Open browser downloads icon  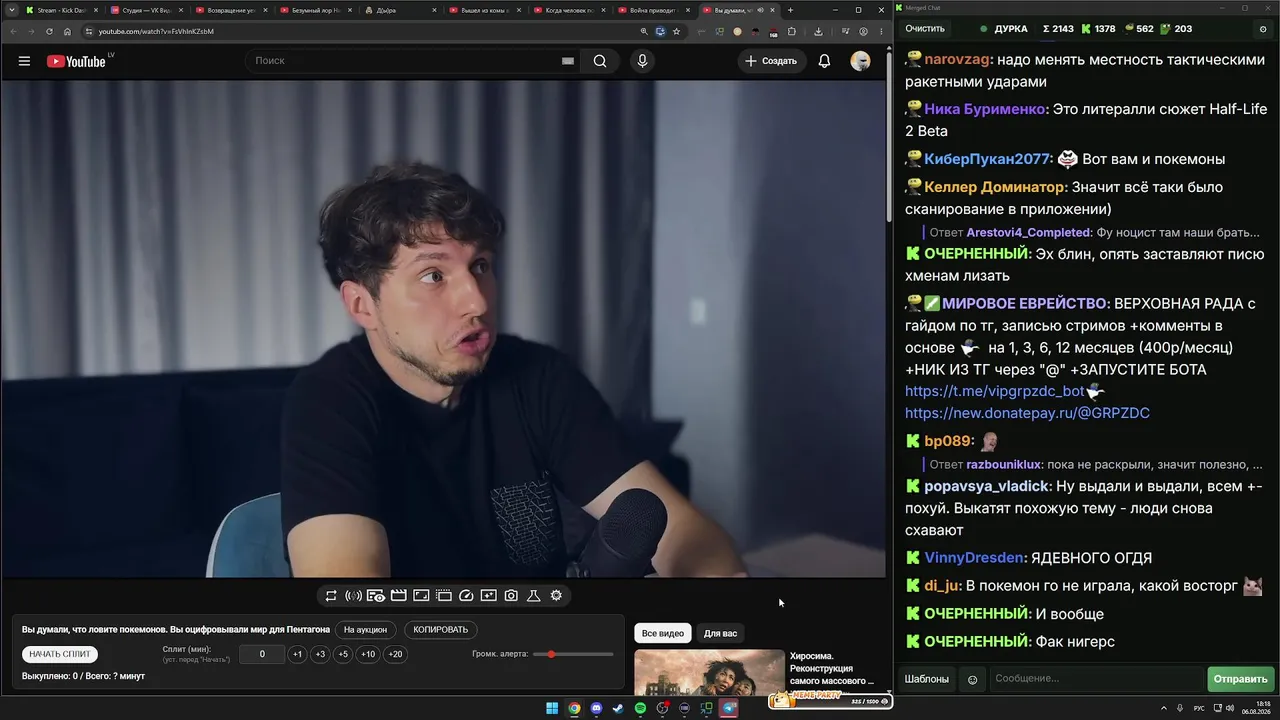click(818, 31)
